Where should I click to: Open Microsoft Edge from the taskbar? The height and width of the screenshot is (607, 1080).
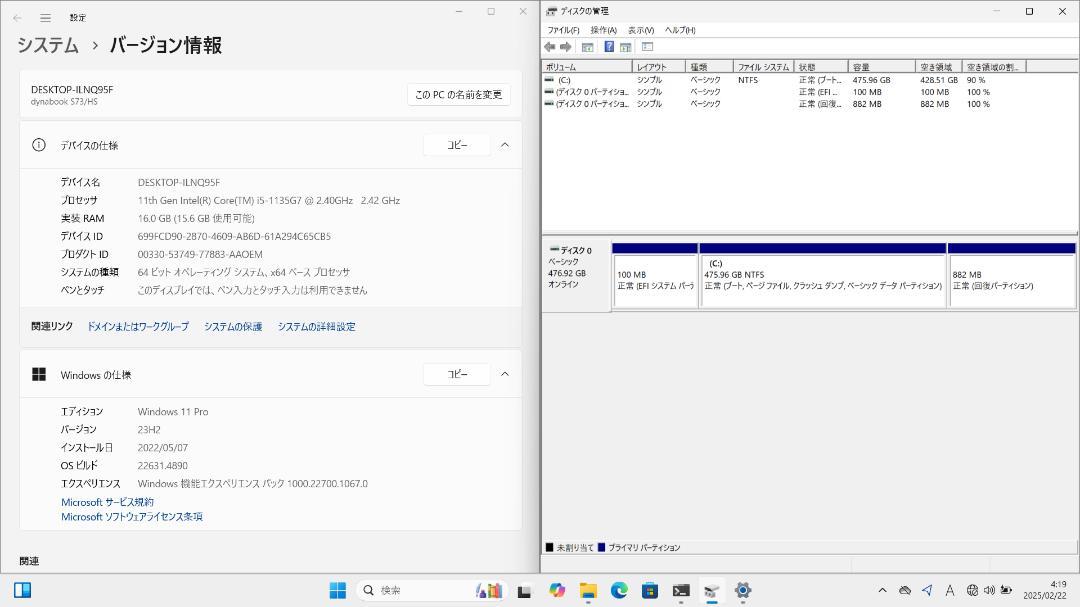click(619, 590)
